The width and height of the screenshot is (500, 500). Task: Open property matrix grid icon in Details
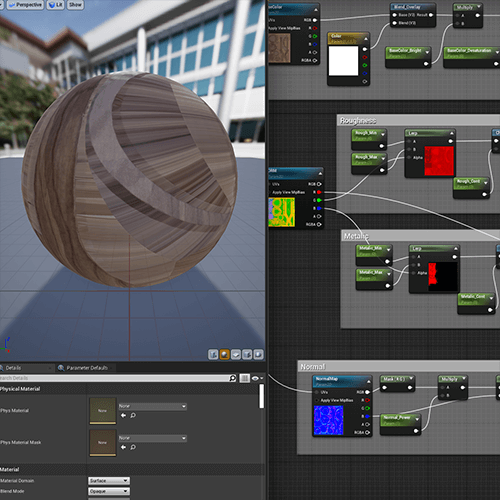(244, 378)
